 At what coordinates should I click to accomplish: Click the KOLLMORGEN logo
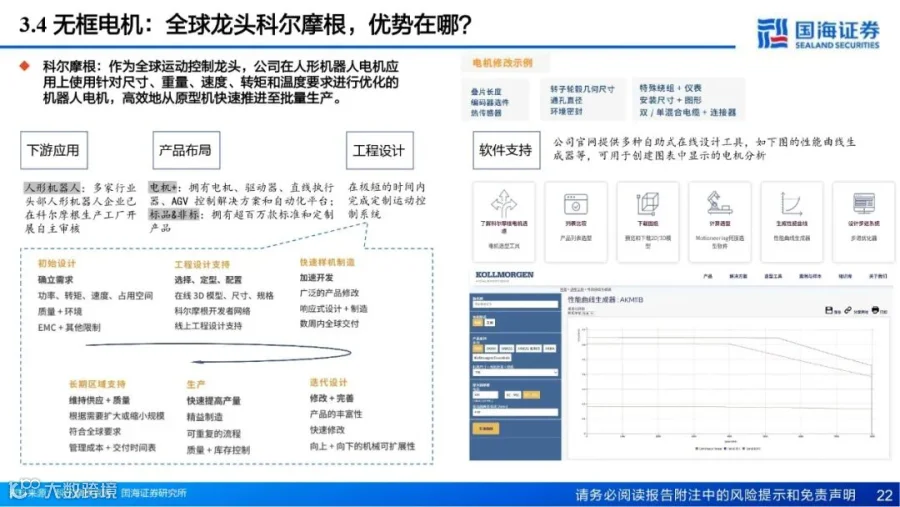[505, 275]
